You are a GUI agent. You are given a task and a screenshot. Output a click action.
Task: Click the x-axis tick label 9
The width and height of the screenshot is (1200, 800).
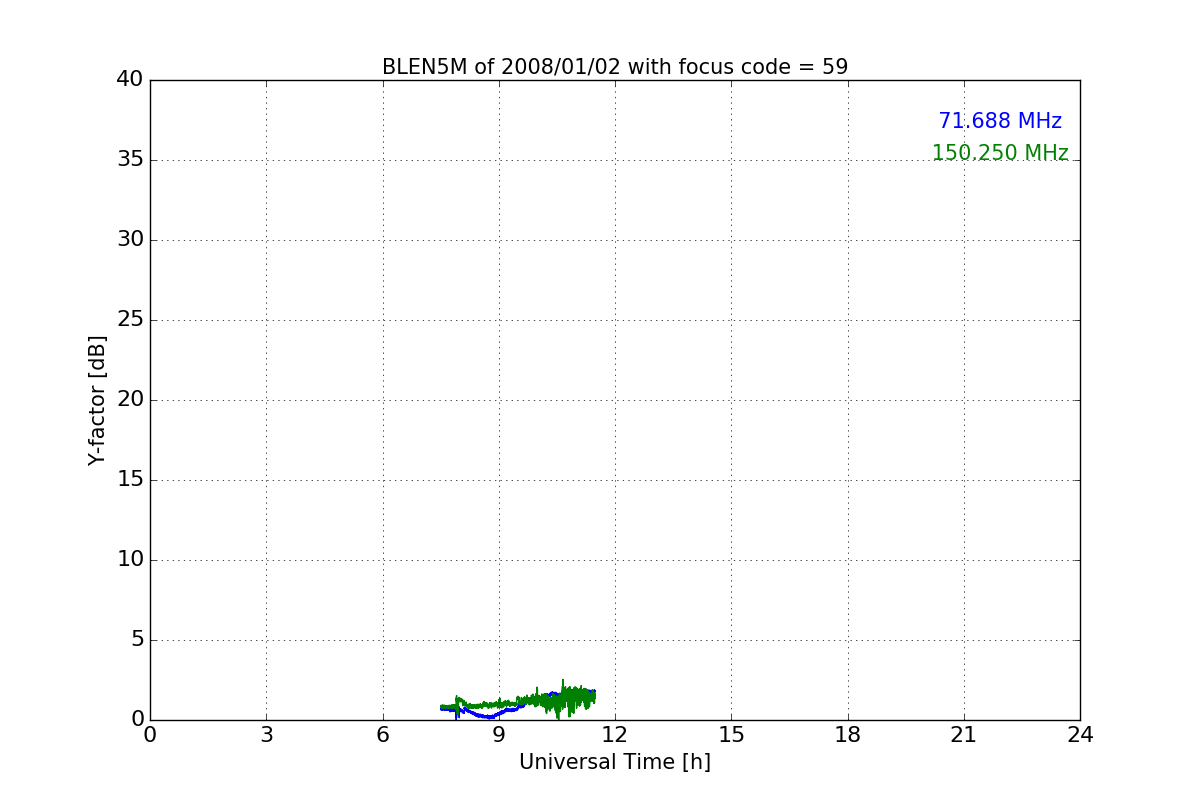499,735
